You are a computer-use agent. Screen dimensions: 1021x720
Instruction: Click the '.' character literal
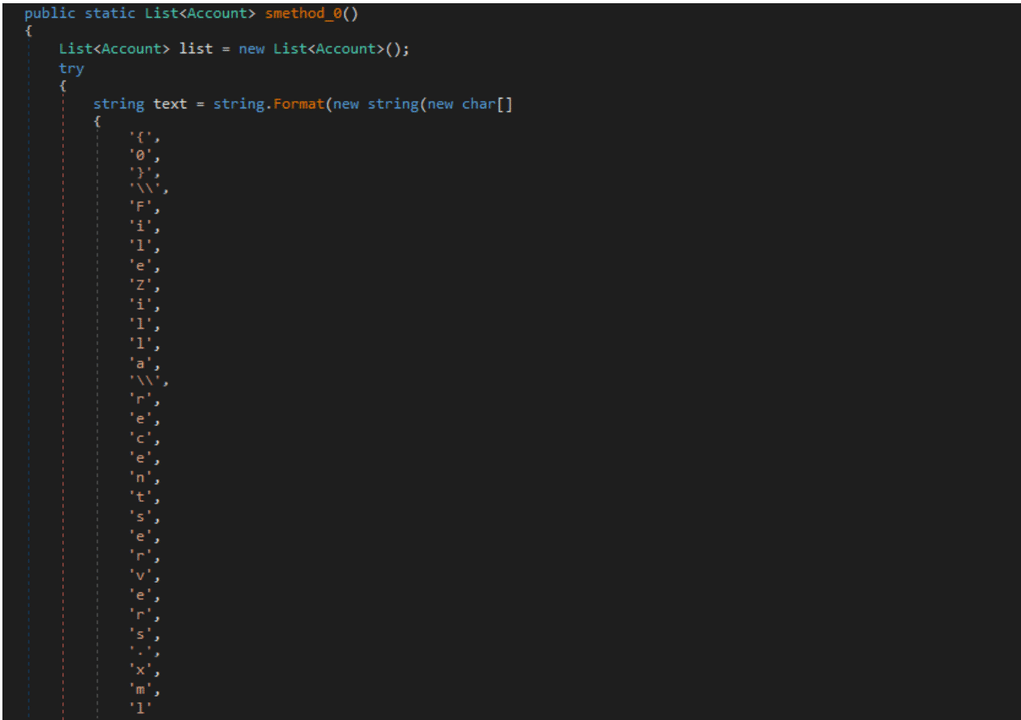(141, 651)
